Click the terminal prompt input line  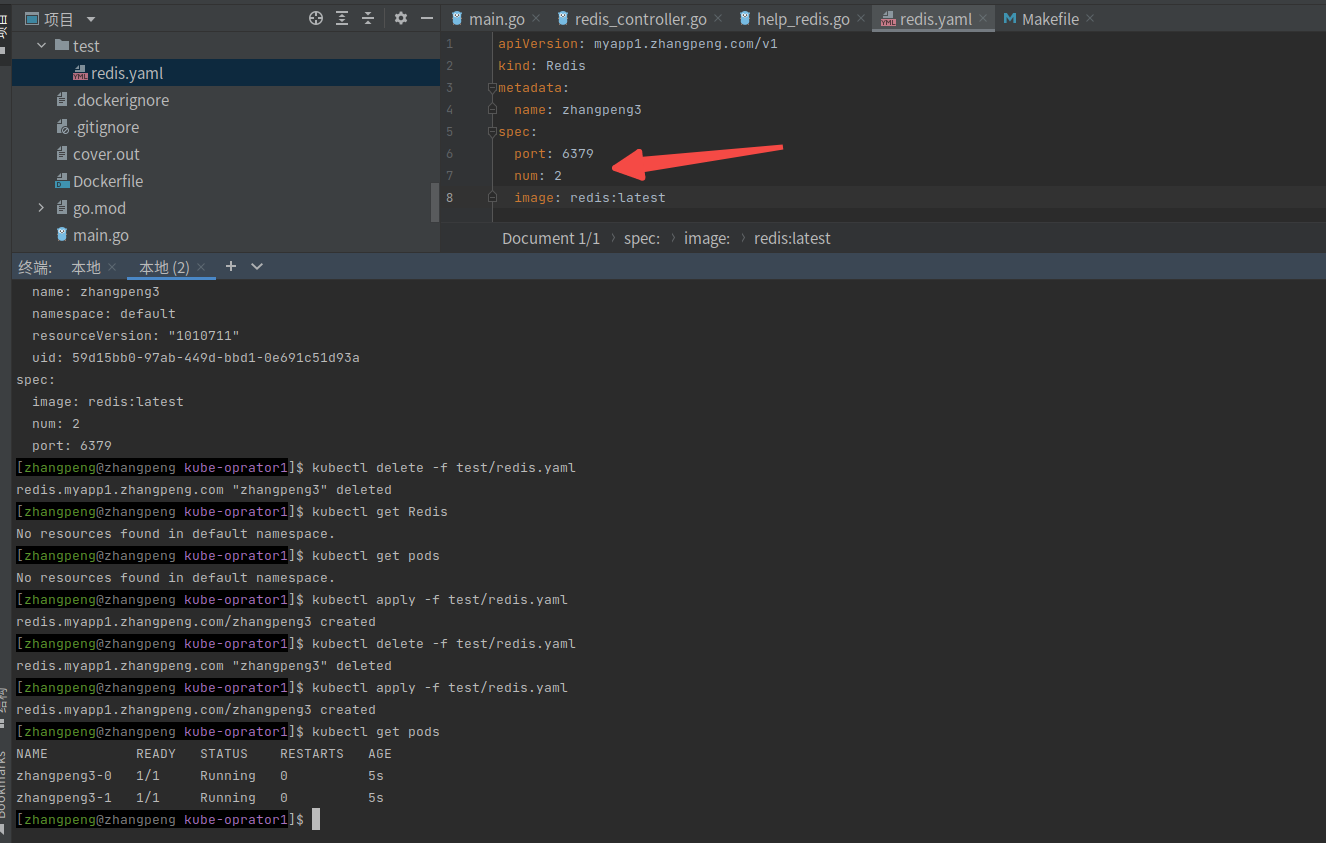coord(669,820)
